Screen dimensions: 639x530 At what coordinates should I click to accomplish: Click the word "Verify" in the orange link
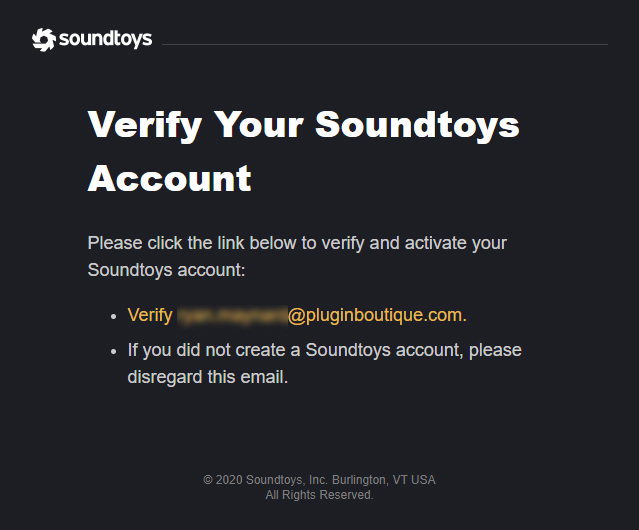pyautogui.click(x=150, y=315)
